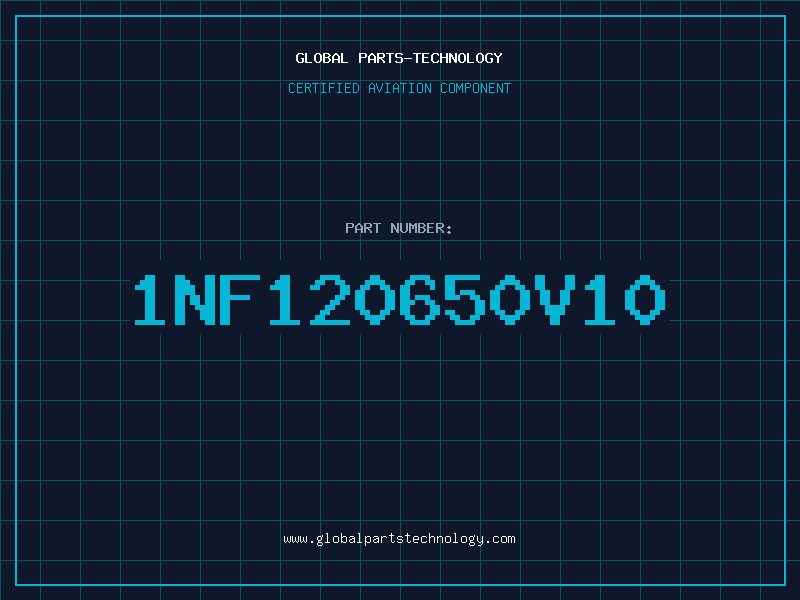Select the digit 6 in the part number
This screenshot has width=800, height=600.
tap(419, 300)
